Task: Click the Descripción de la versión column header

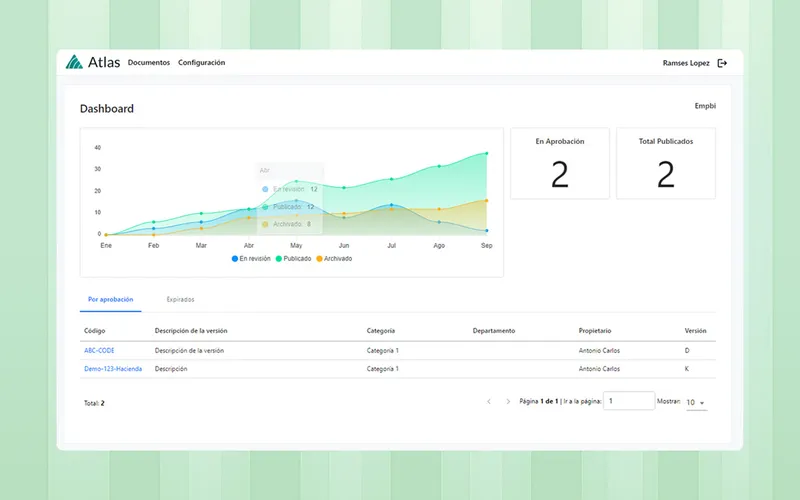Action: coord(191,331)
